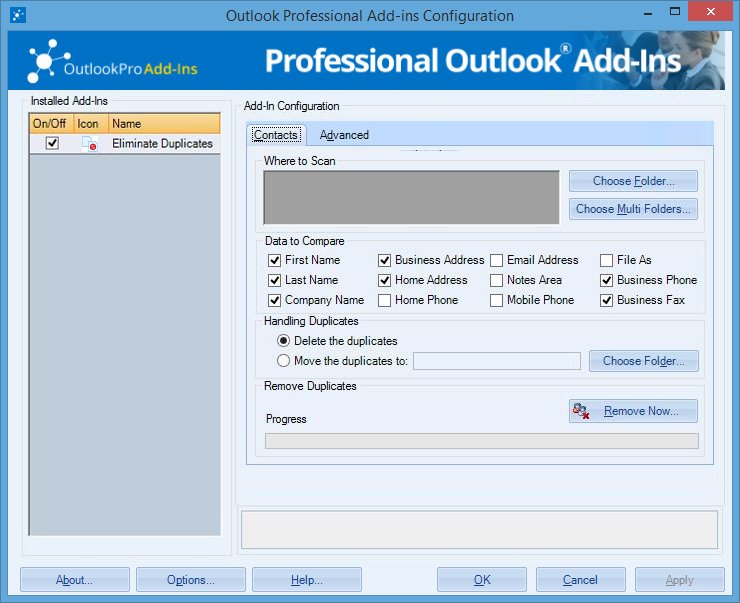Maximize the configuration window

(675, 12)
